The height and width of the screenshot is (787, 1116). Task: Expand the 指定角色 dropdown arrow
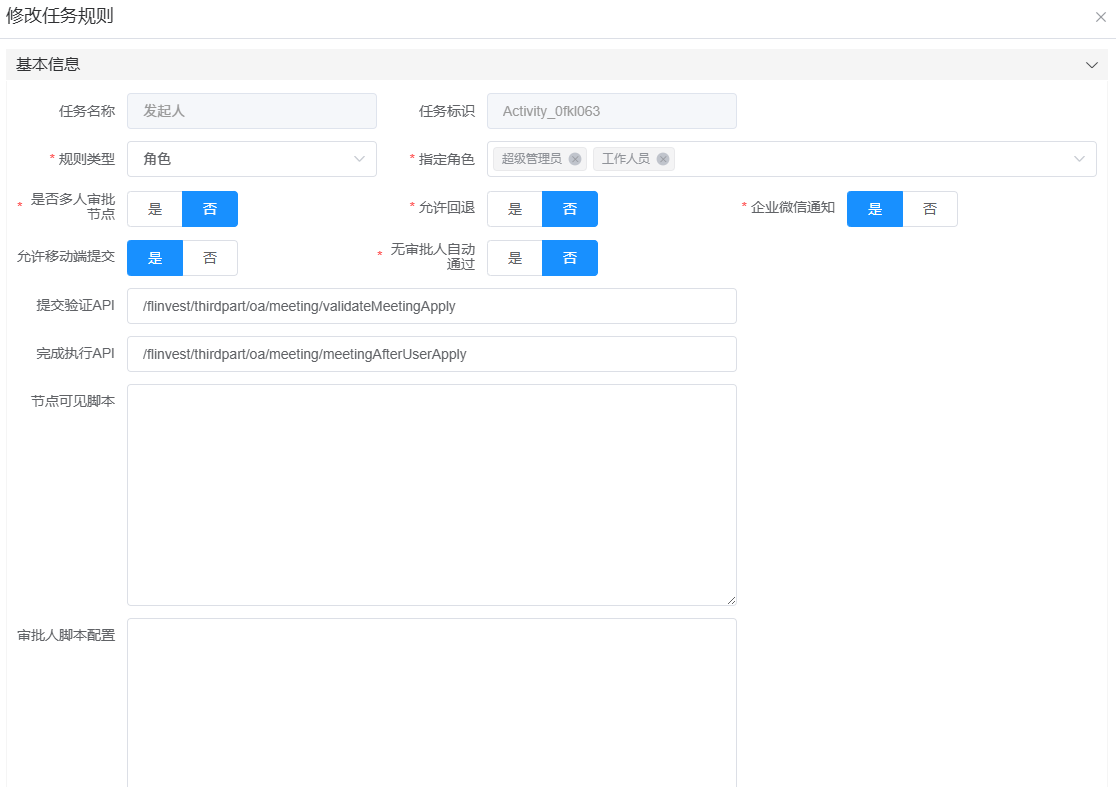[x=1079, y=159]
